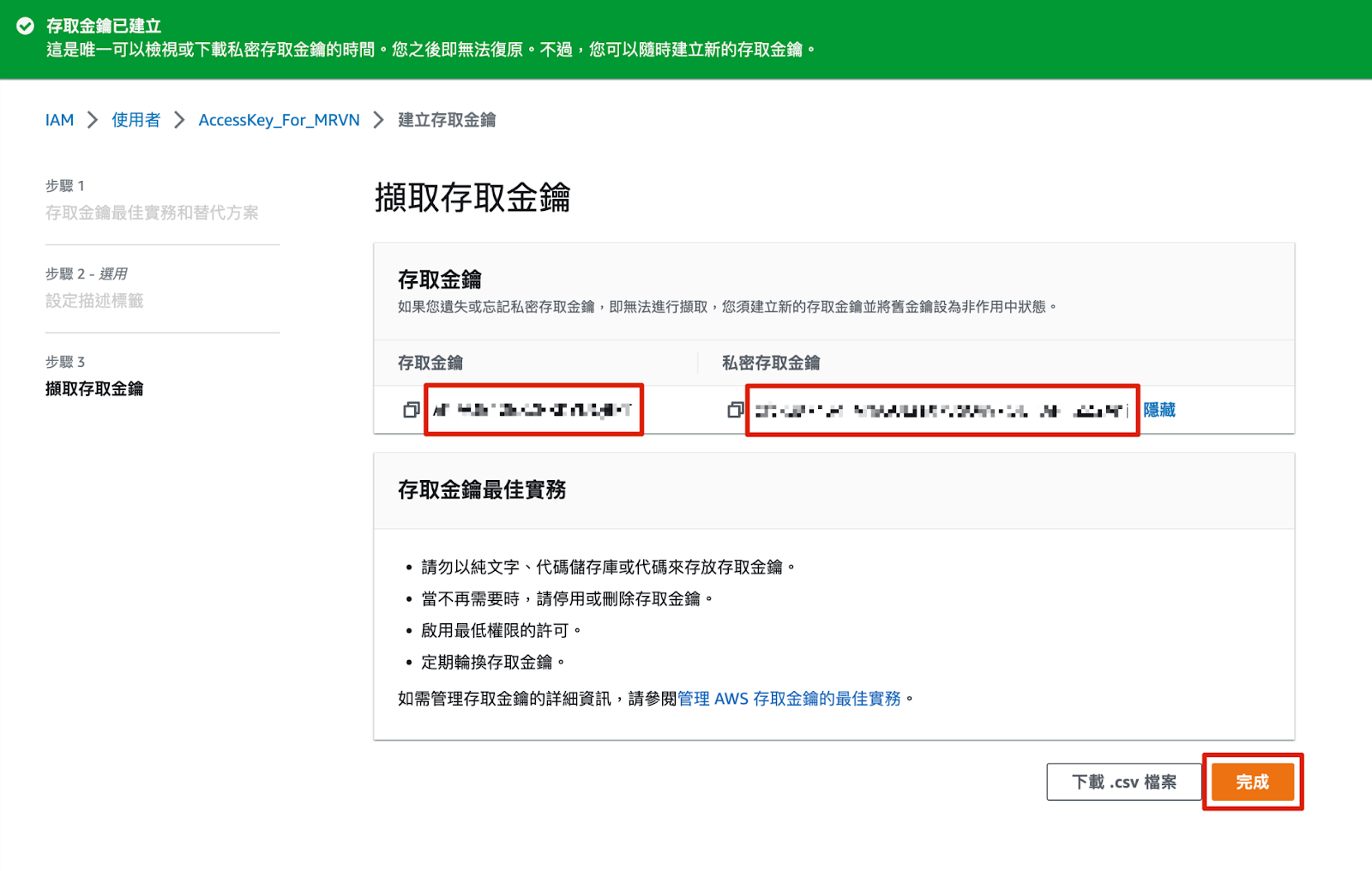The width and height of the screenshot is (1372, 871).
Task: Open the IAM breadcrumb link
Action: point(59,120)
